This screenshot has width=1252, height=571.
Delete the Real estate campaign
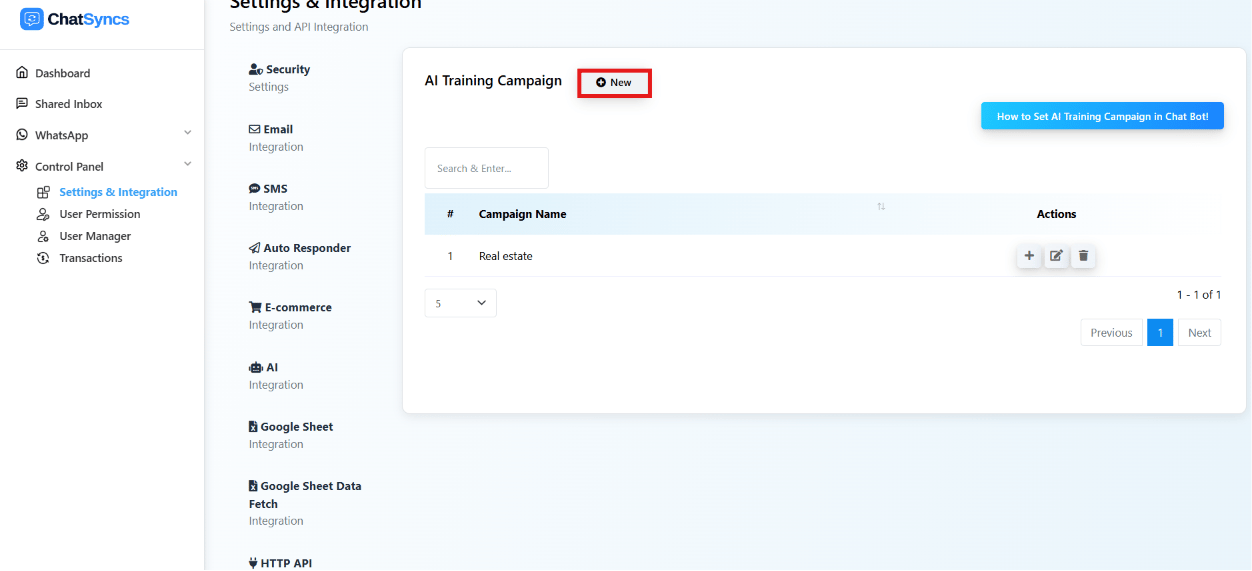(1083, 256)
